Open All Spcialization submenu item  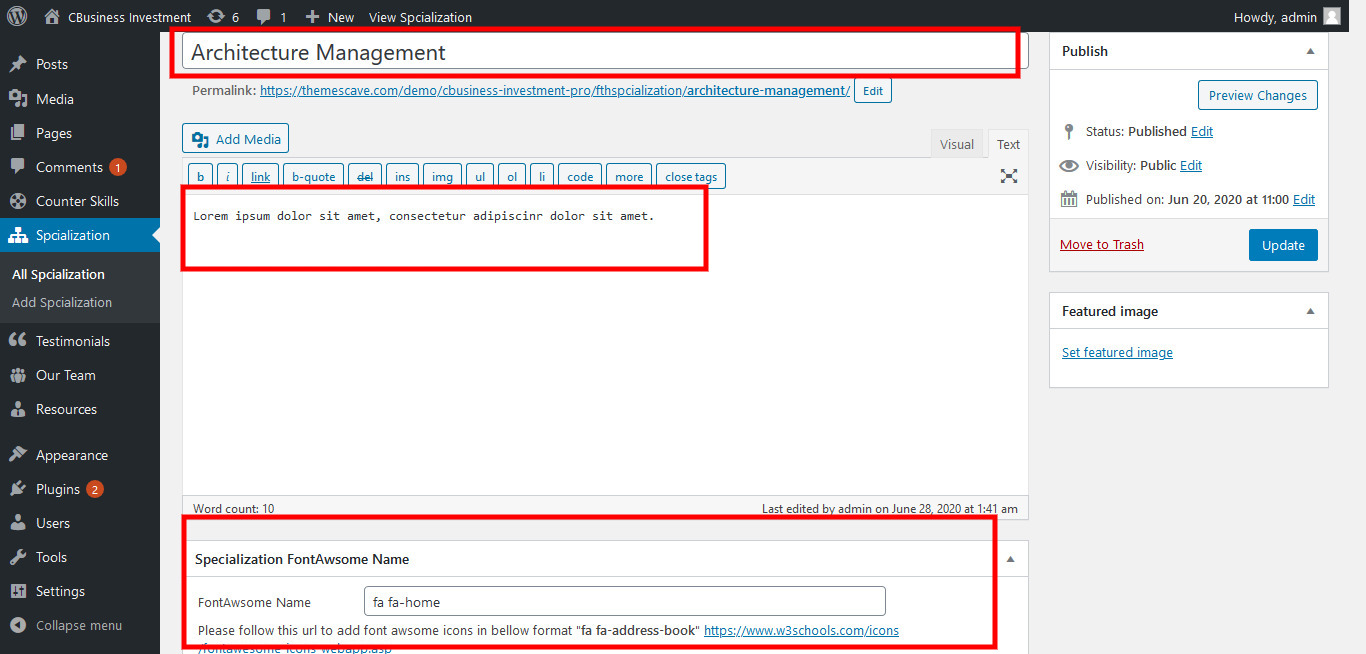(x=58, y=274)
